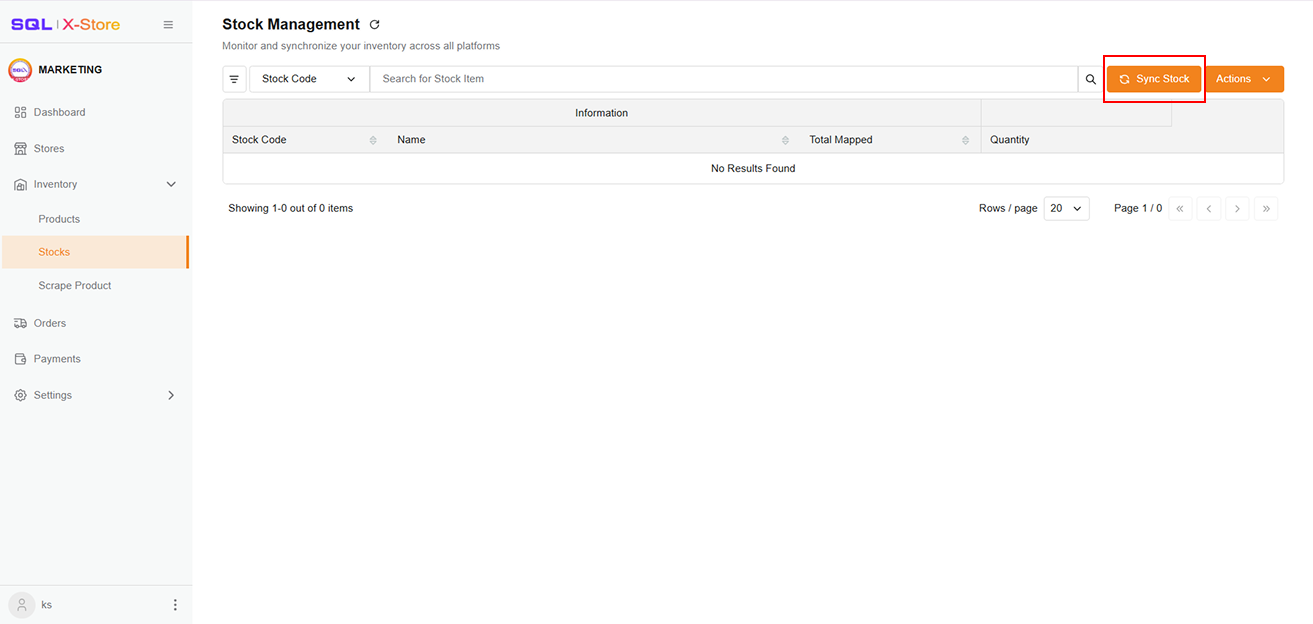
Task: Open the Stock Code search-type dropdown
Action: pyautogui.click(x=309, y=79)
